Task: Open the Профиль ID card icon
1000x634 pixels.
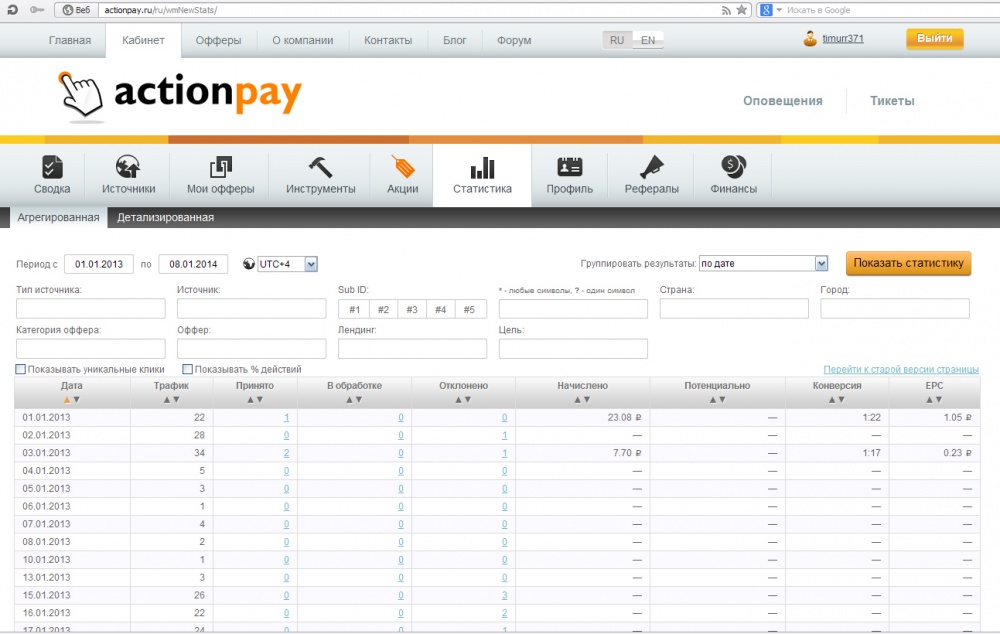Action: pos(570,167)
